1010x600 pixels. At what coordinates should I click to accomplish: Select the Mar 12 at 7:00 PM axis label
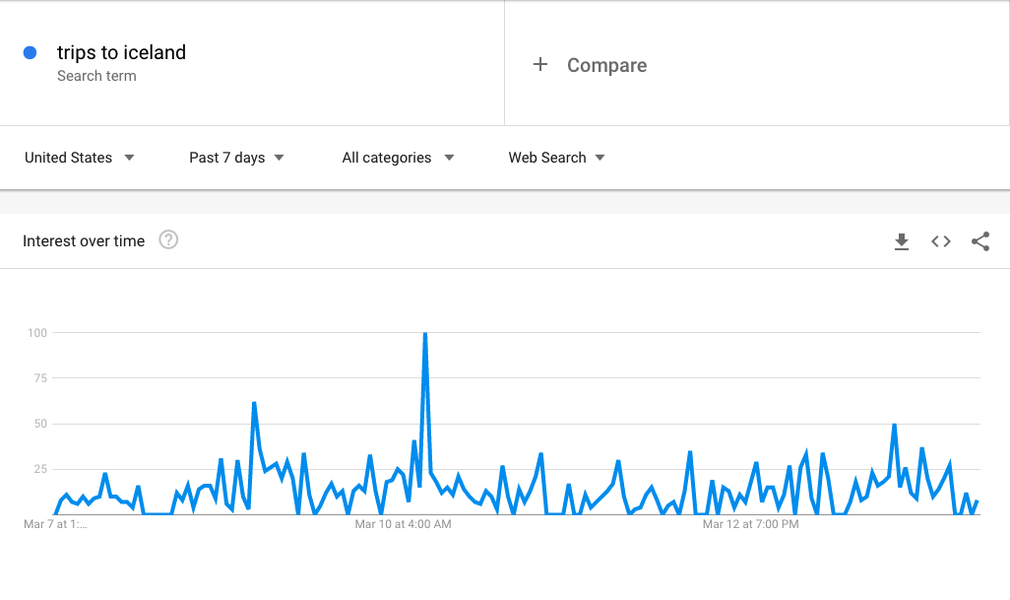[750, 524]
